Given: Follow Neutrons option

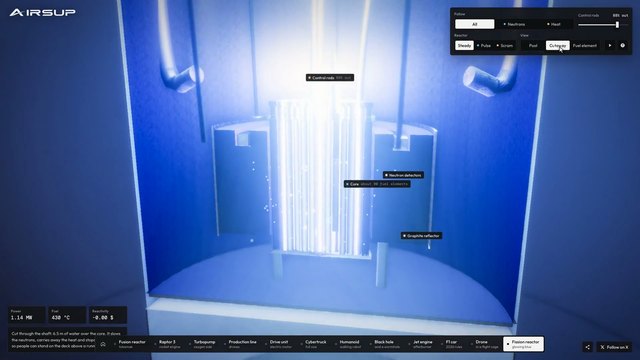Looking at the screenshot, I should pos(514,24).
